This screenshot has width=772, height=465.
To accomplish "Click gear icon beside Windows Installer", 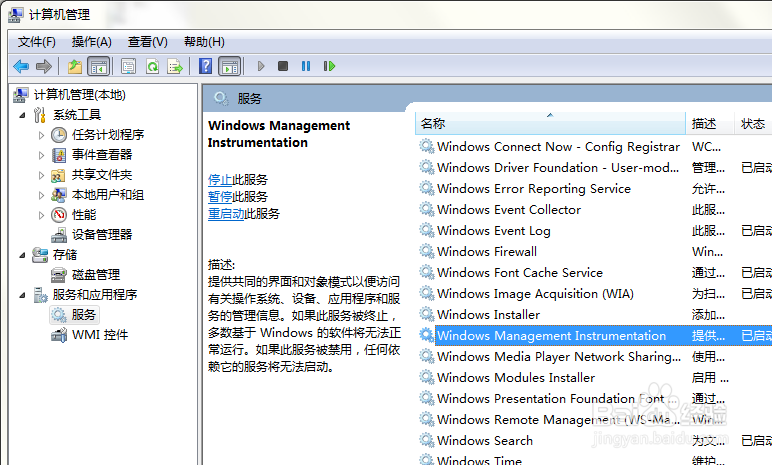I will point(426,314).
